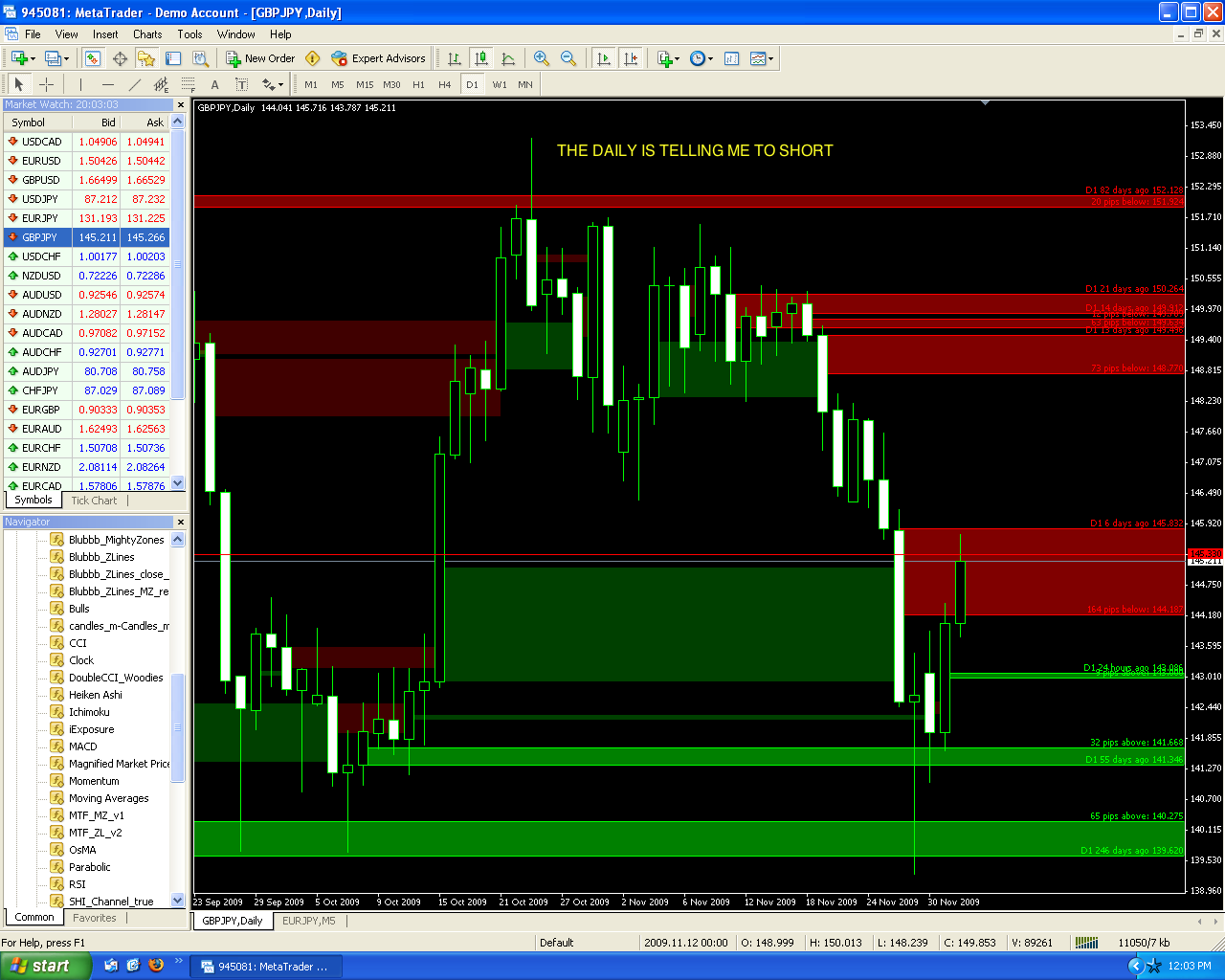The width and height of the screenshot is (1225, 980).
Task: Expand the Profiles dropdown arrow
Action: [x=66, y=58]
